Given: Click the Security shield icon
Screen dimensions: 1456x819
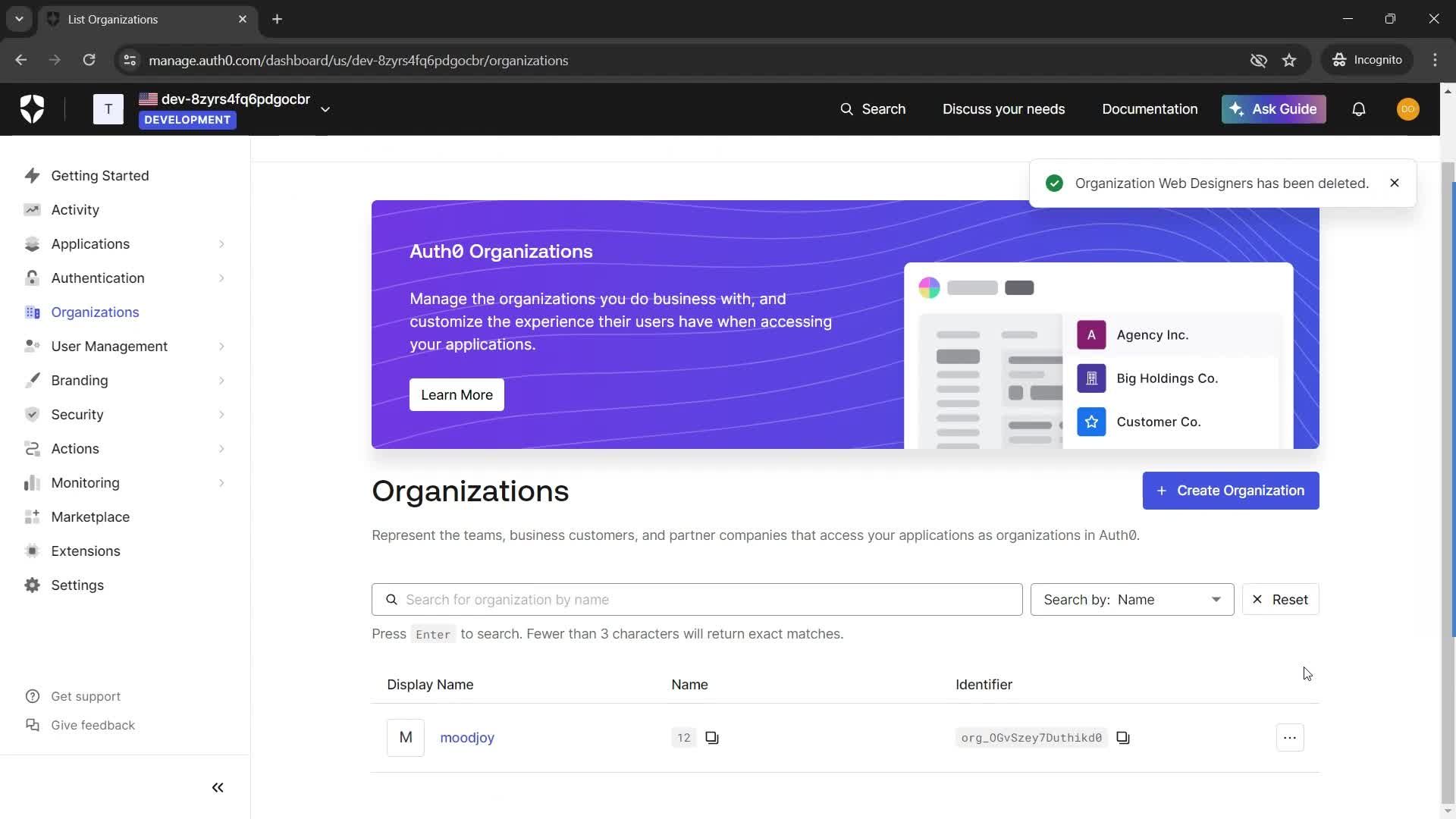Looking at the screenshot, I should click(x=32, y=414).
